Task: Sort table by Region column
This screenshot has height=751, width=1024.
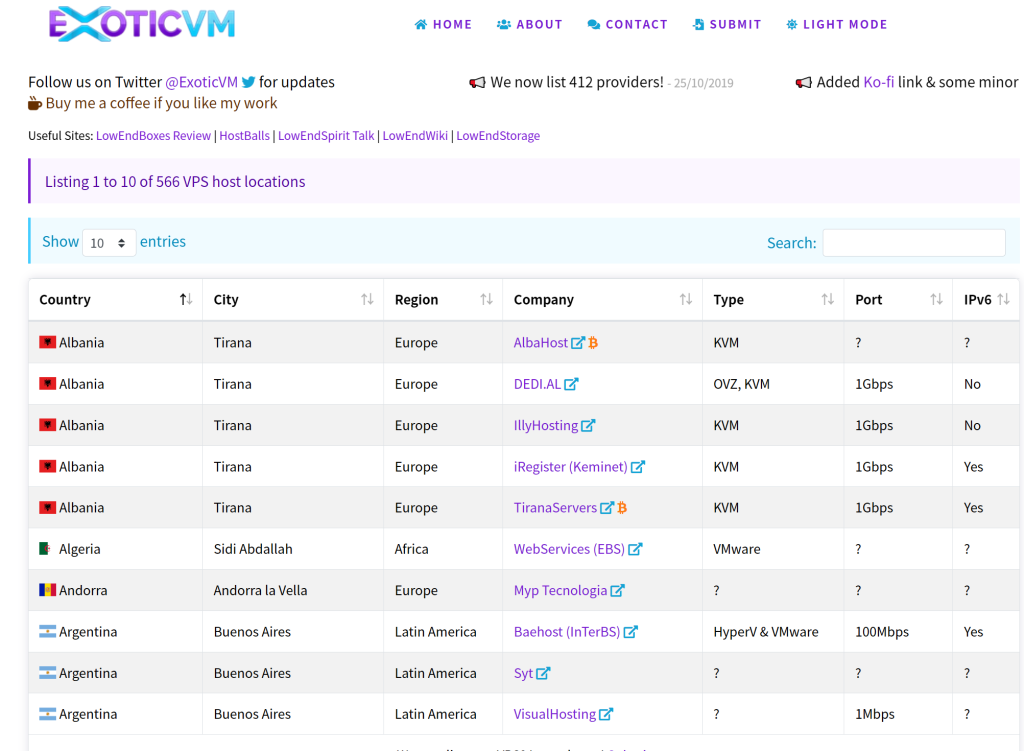Action: [x=443, y=300]
